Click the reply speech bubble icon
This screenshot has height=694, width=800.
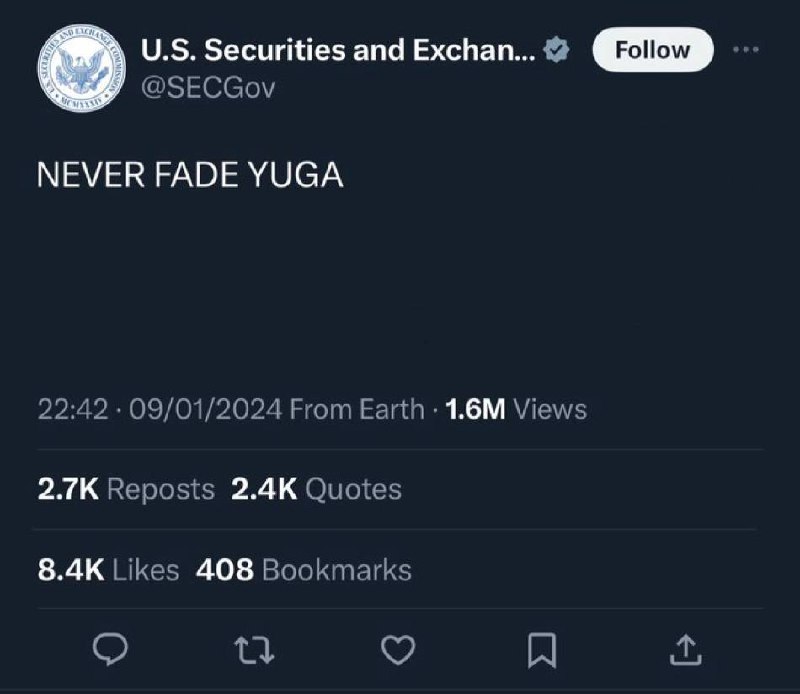click(x=110, y=649)
